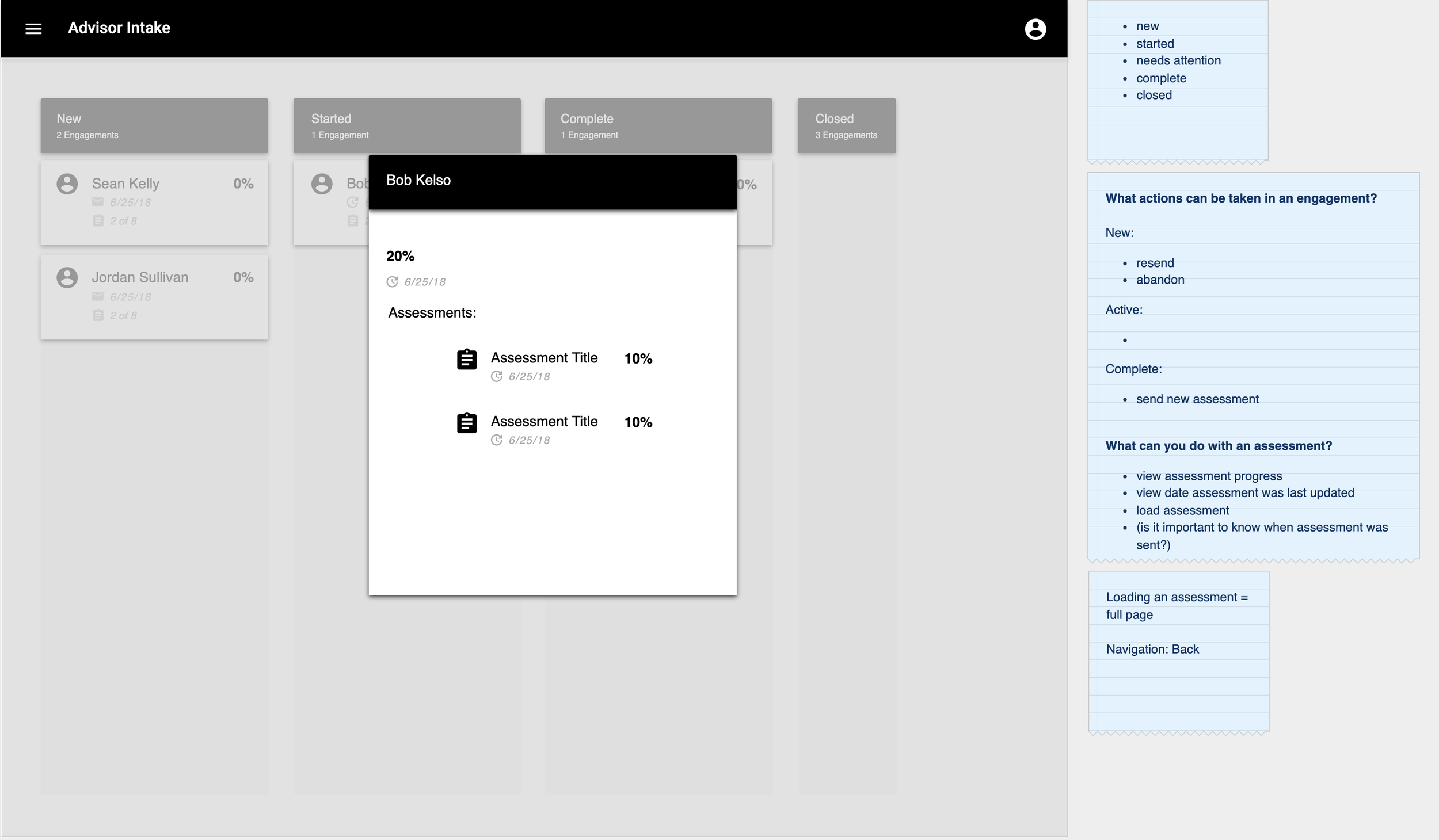Click the 'needs attention' note bullet
The height and width of the screenshot is (840, 1439).
pyautogui.click(x=1178, y=60)
